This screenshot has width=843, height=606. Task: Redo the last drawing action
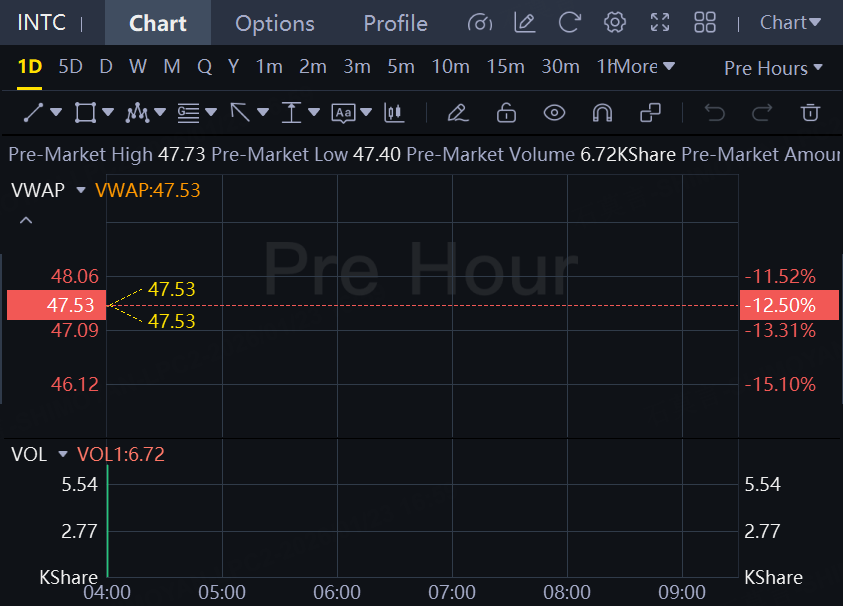tap(762, 113)
